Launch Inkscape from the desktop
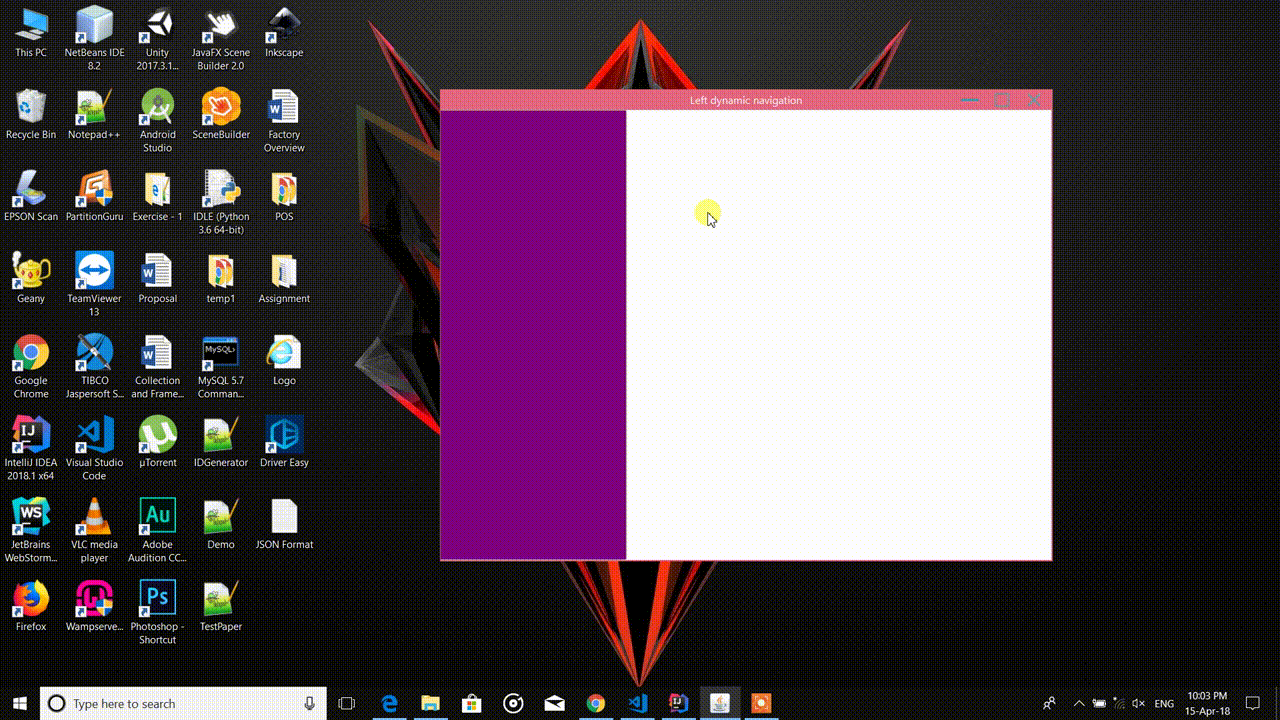The width and height of the screenshot is (1280, 720). 283,25
